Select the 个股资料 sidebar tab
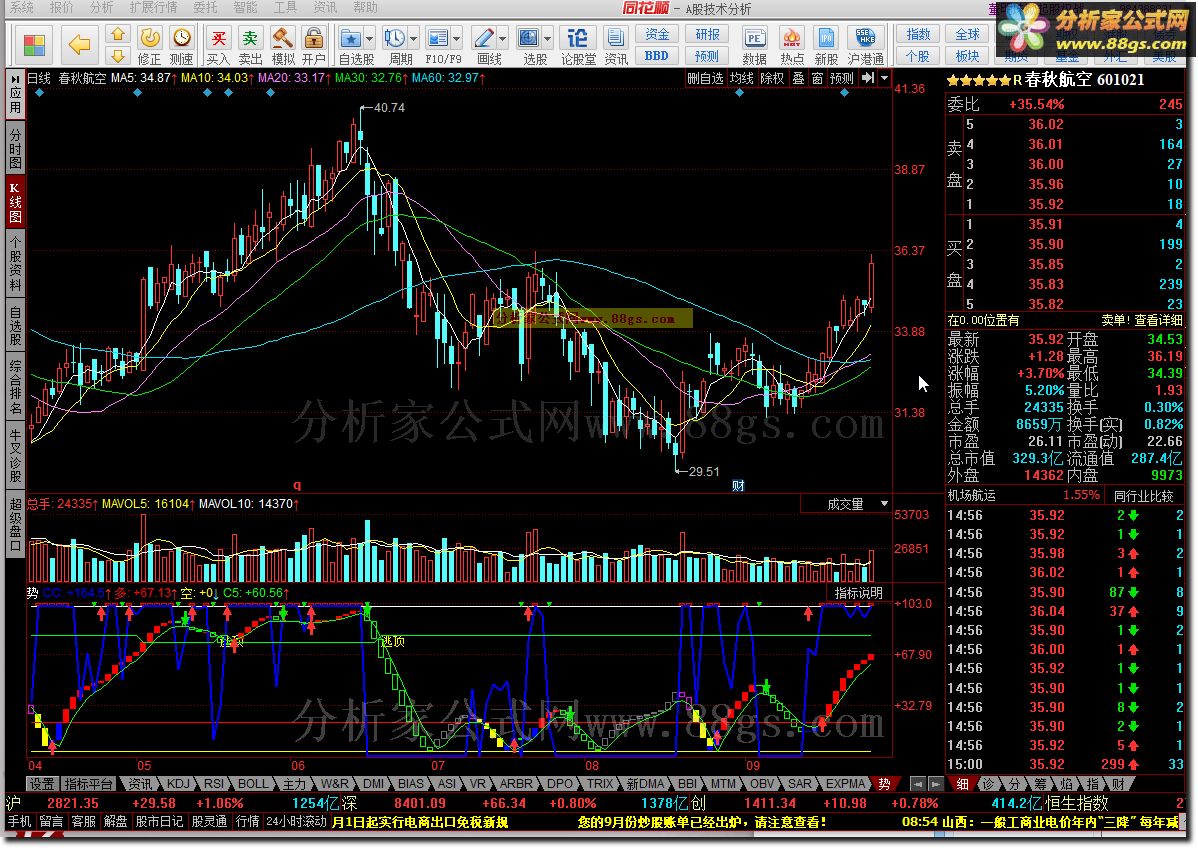This screenshot has width=1198, height=848. 15,264
